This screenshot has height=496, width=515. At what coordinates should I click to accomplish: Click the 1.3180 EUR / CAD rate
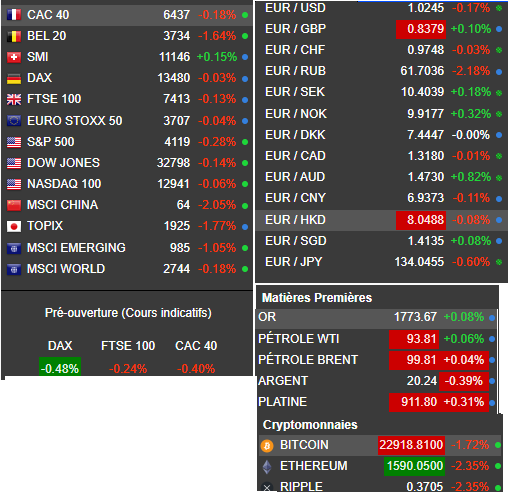pos(426,156)
